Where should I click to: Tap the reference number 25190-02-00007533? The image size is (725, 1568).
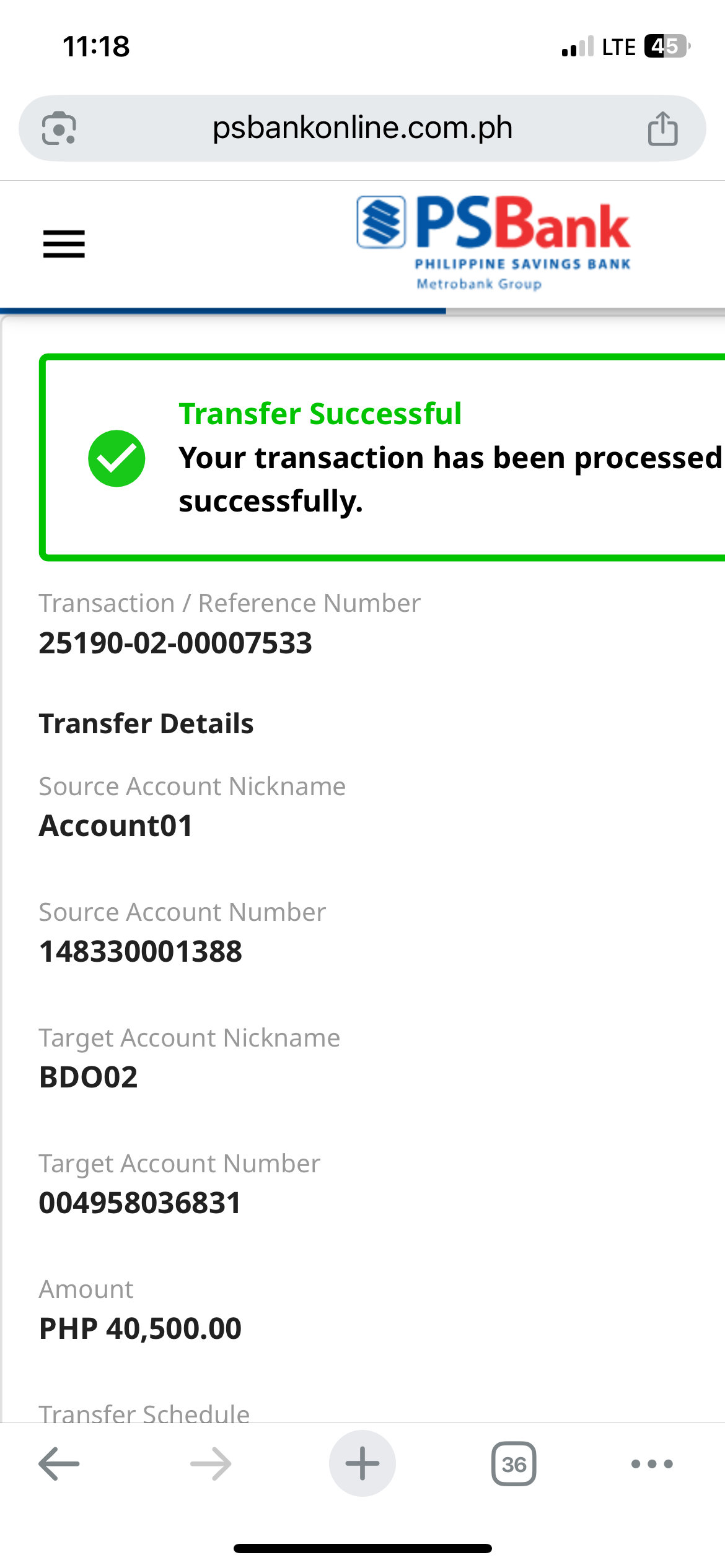coord(175,643)
